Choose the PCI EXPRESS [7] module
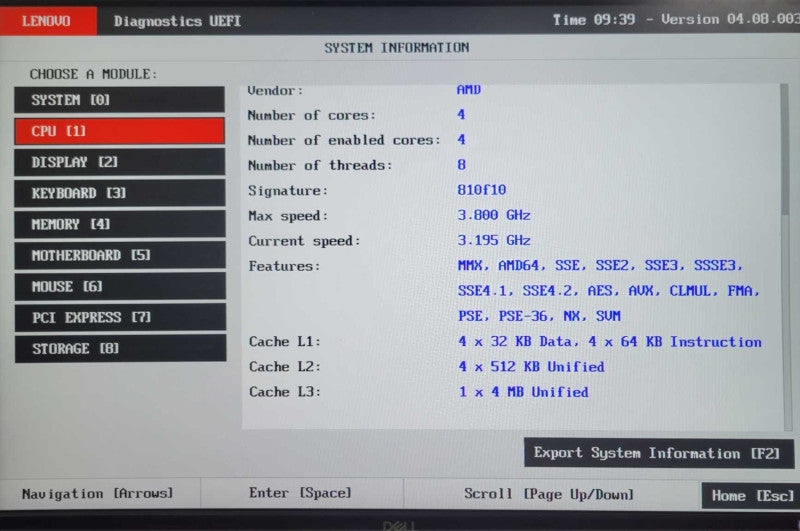 tap(120, 318)
